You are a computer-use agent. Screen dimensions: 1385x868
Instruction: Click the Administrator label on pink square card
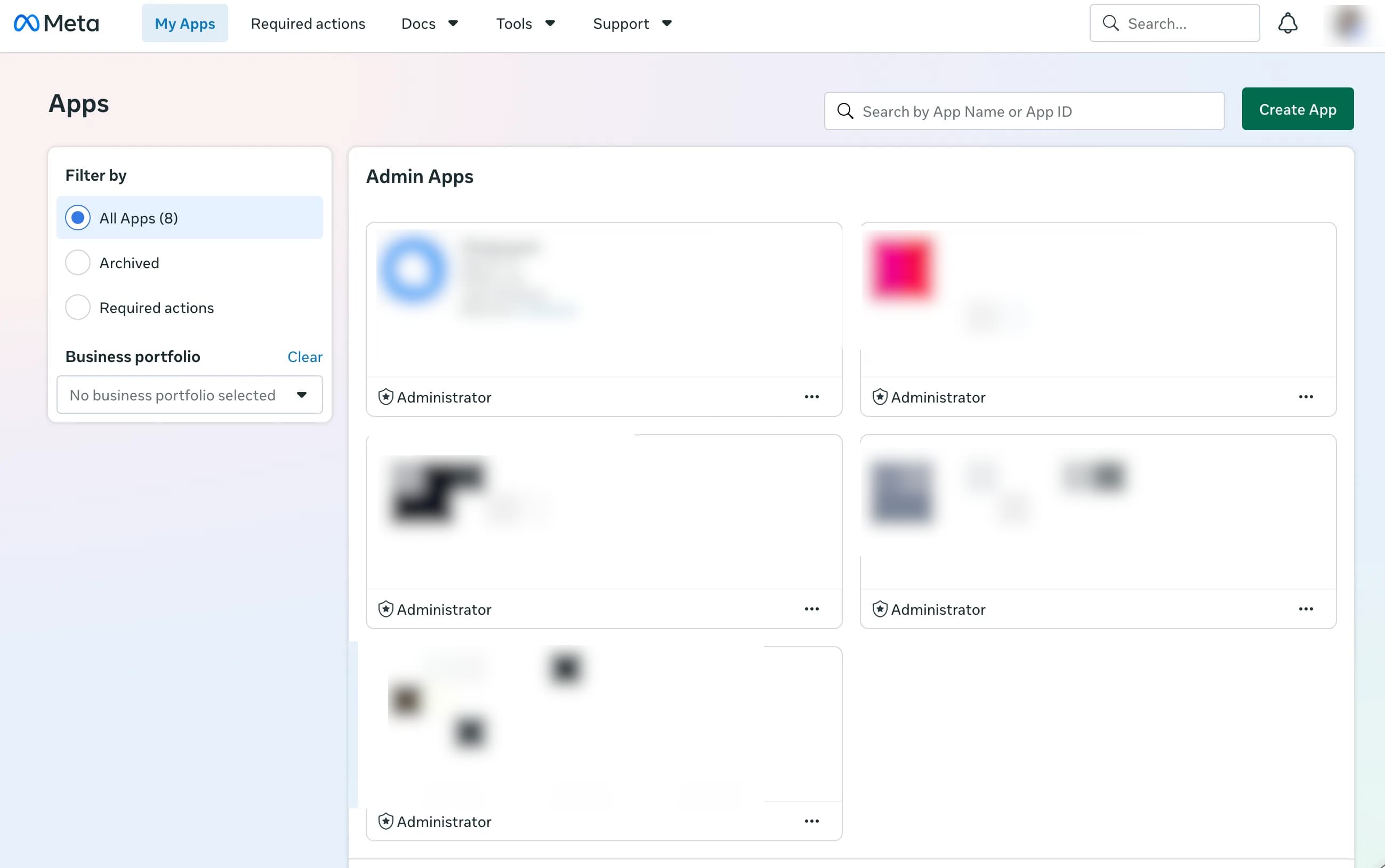[938, 397]
